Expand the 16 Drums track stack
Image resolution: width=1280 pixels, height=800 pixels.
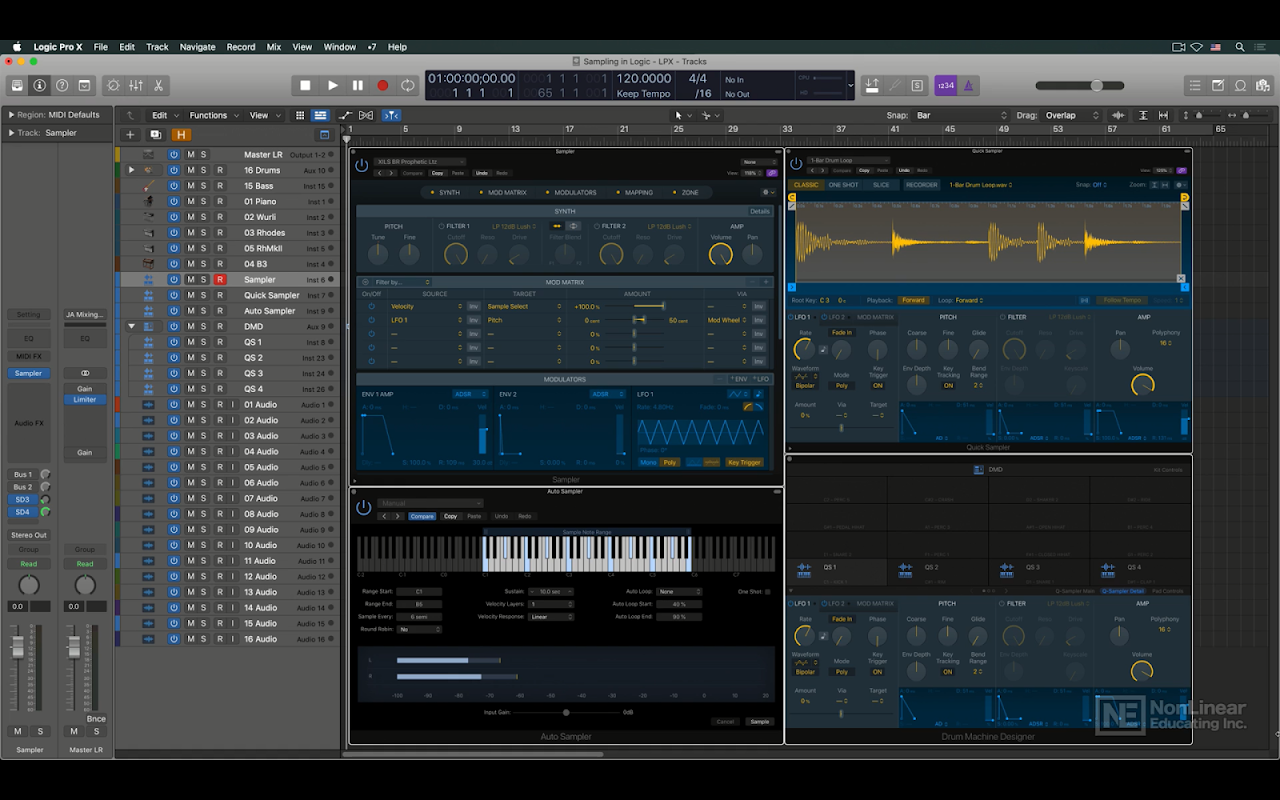click(131, 170)
